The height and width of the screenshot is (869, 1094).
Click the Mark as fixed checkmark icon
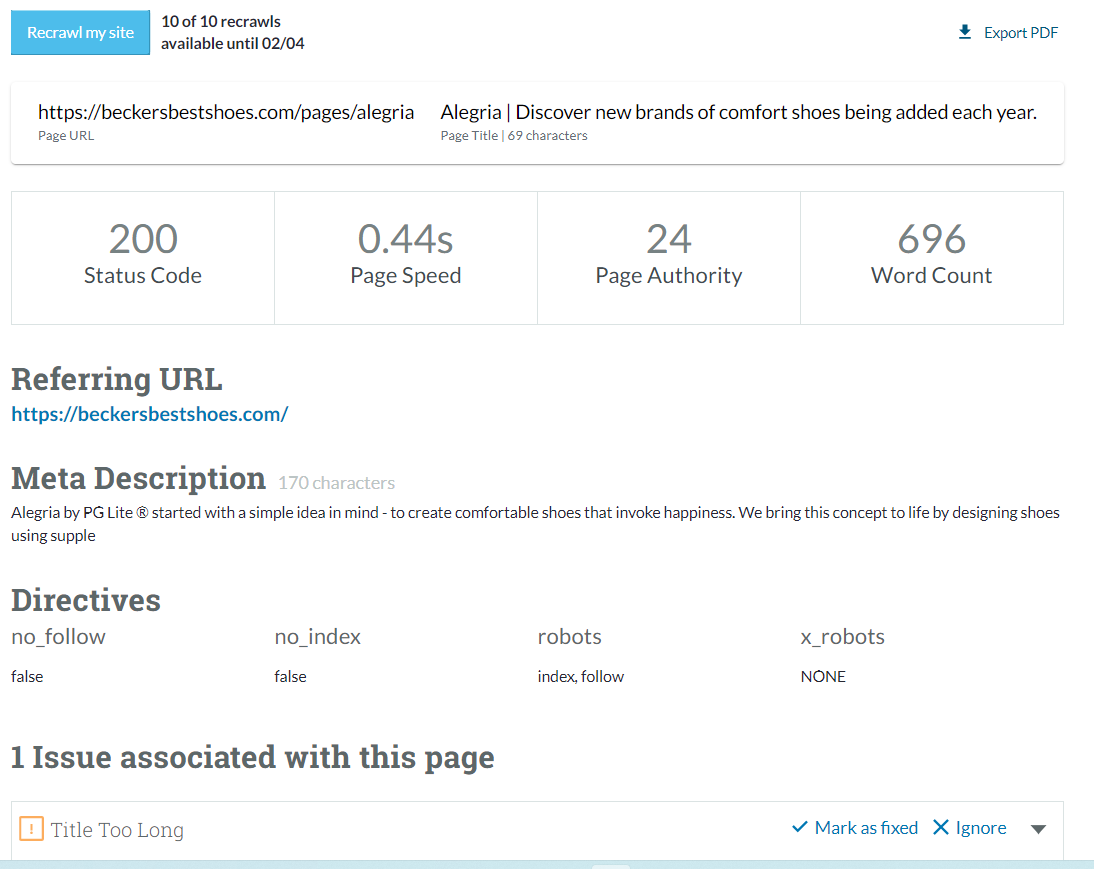point(799,828)
